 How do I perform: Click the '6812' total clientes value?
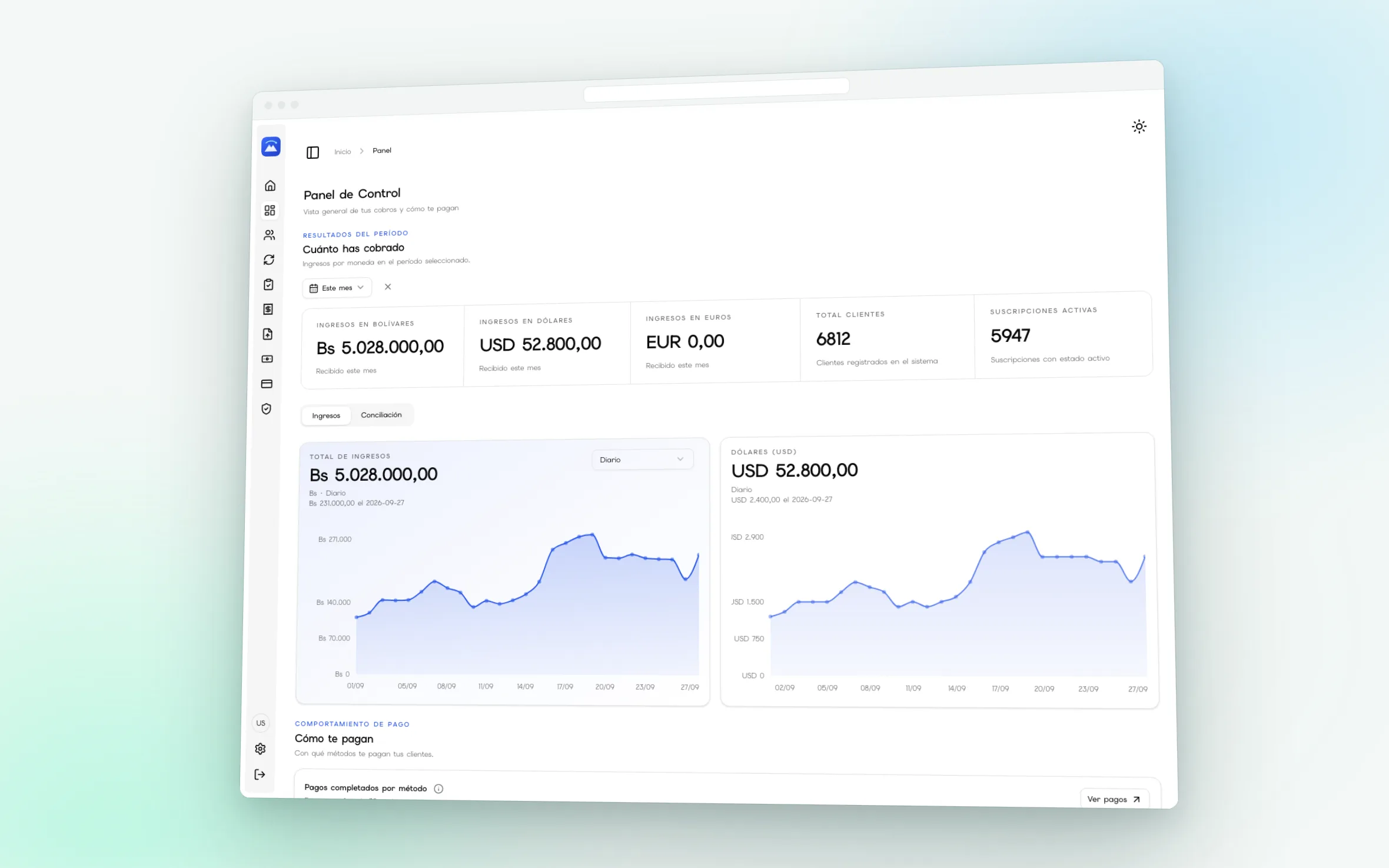coord(833,339)
